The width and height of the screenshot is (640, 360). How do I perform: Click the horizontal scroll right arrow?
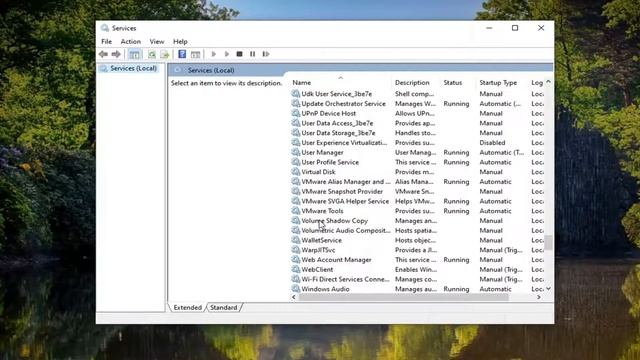tap(539, 297)
